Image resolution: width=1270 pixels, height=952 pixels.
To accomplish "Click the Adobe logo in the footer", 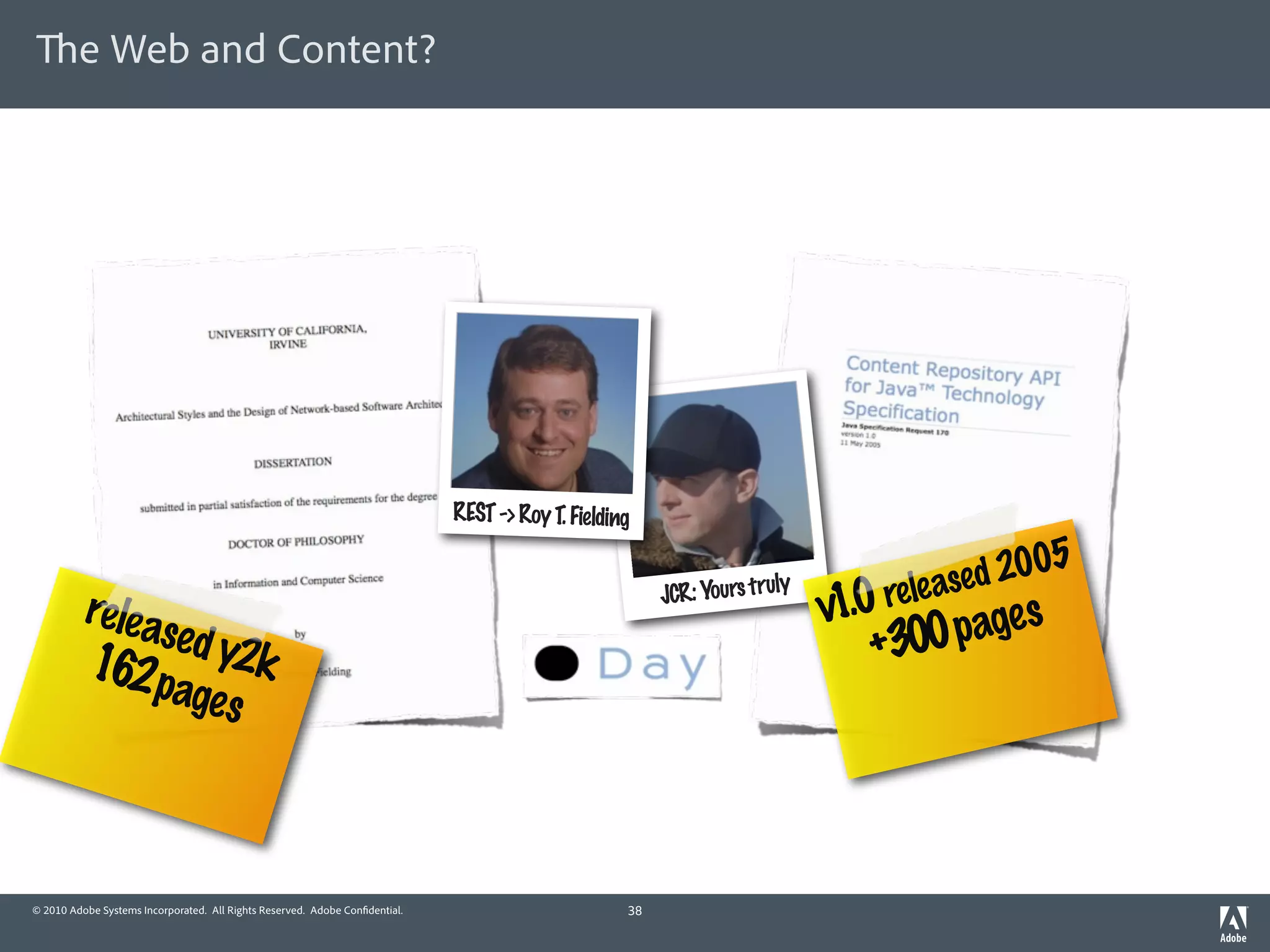I will [x=1233, y=924].
